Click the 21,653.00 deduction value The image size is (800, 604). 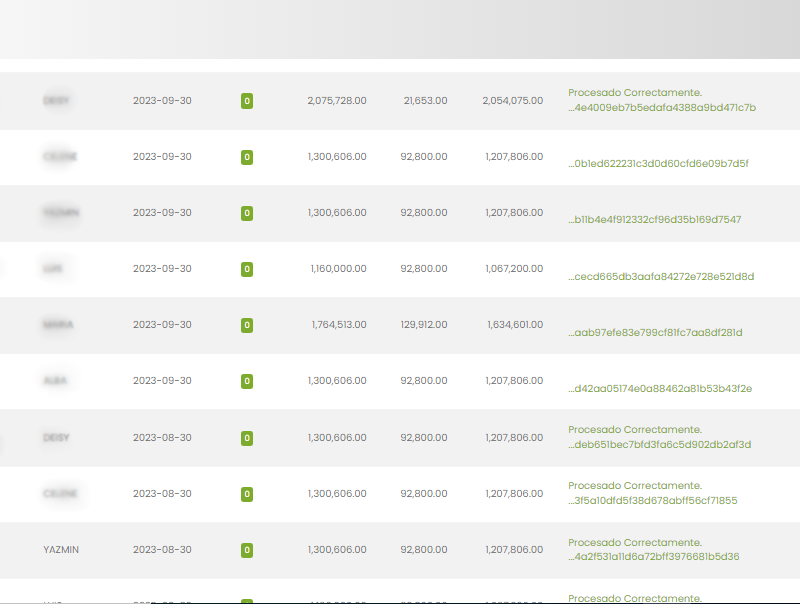(x=425, y=101)
